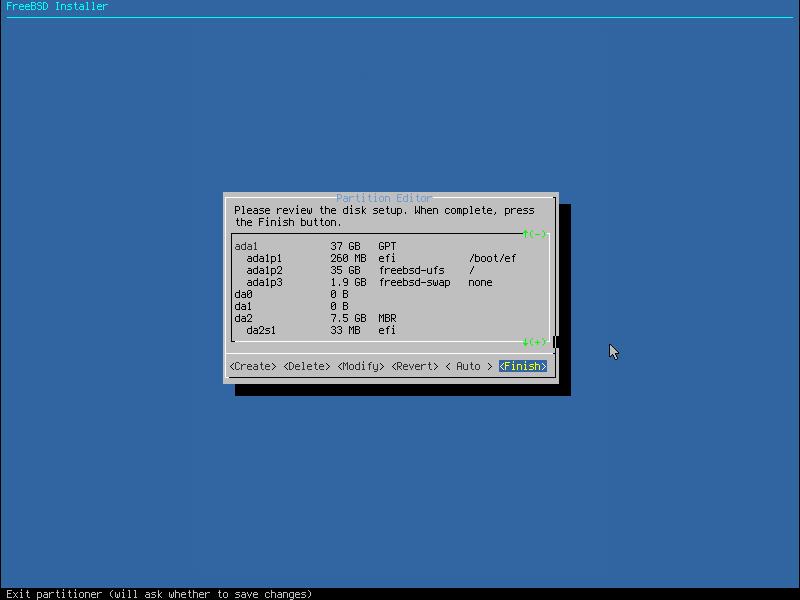Click the green scroll-down arrow indicator

click(x=534, y=342)
